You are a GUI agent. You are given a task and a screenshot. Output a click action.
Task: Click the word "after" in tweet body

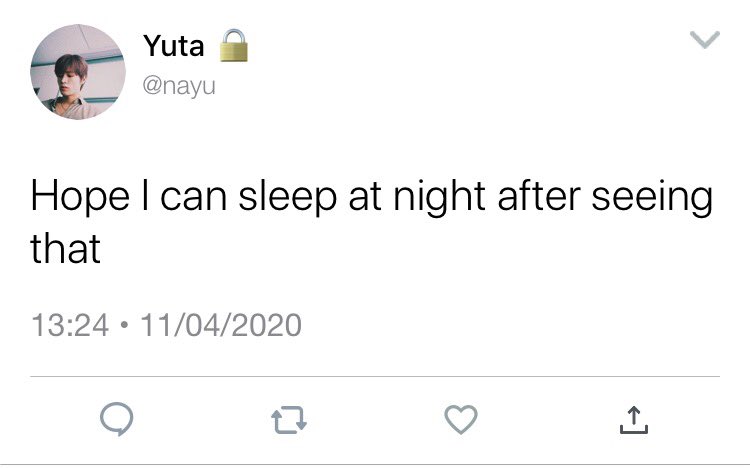point(539,196)
